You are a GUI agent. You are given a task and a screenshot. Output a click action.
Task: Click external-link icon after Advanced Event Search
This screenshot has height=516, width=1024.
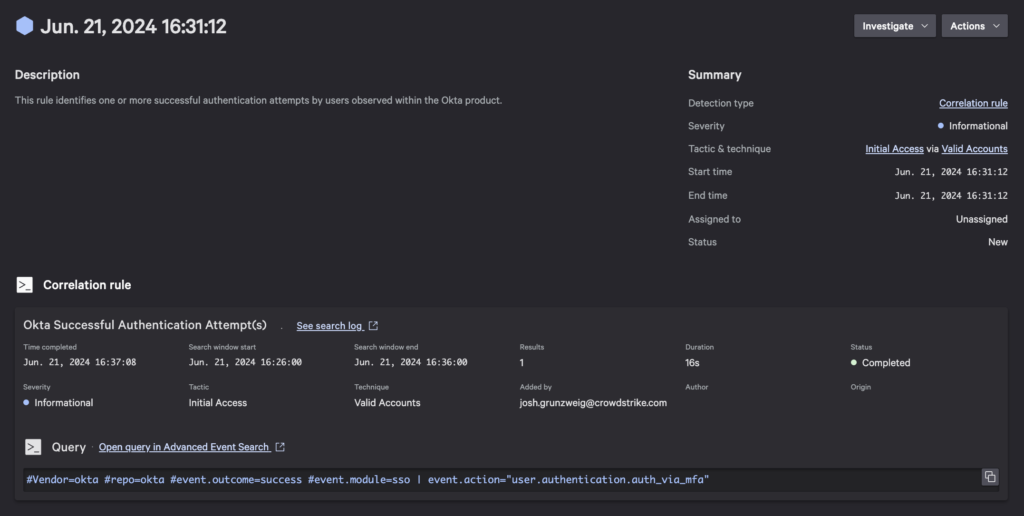click(x=280, y=447)
